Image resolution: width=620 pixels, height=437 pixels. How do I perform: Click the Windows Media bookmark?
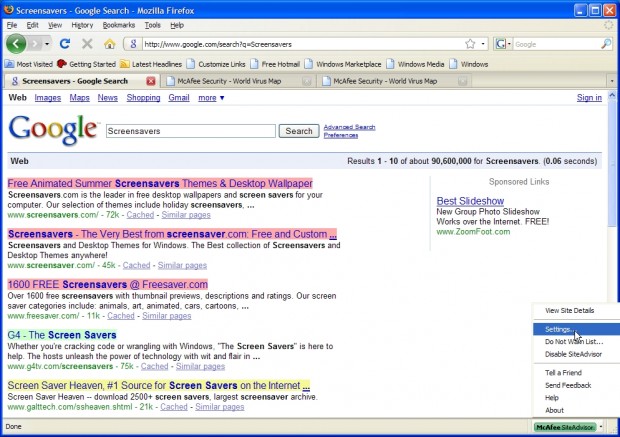415,64
